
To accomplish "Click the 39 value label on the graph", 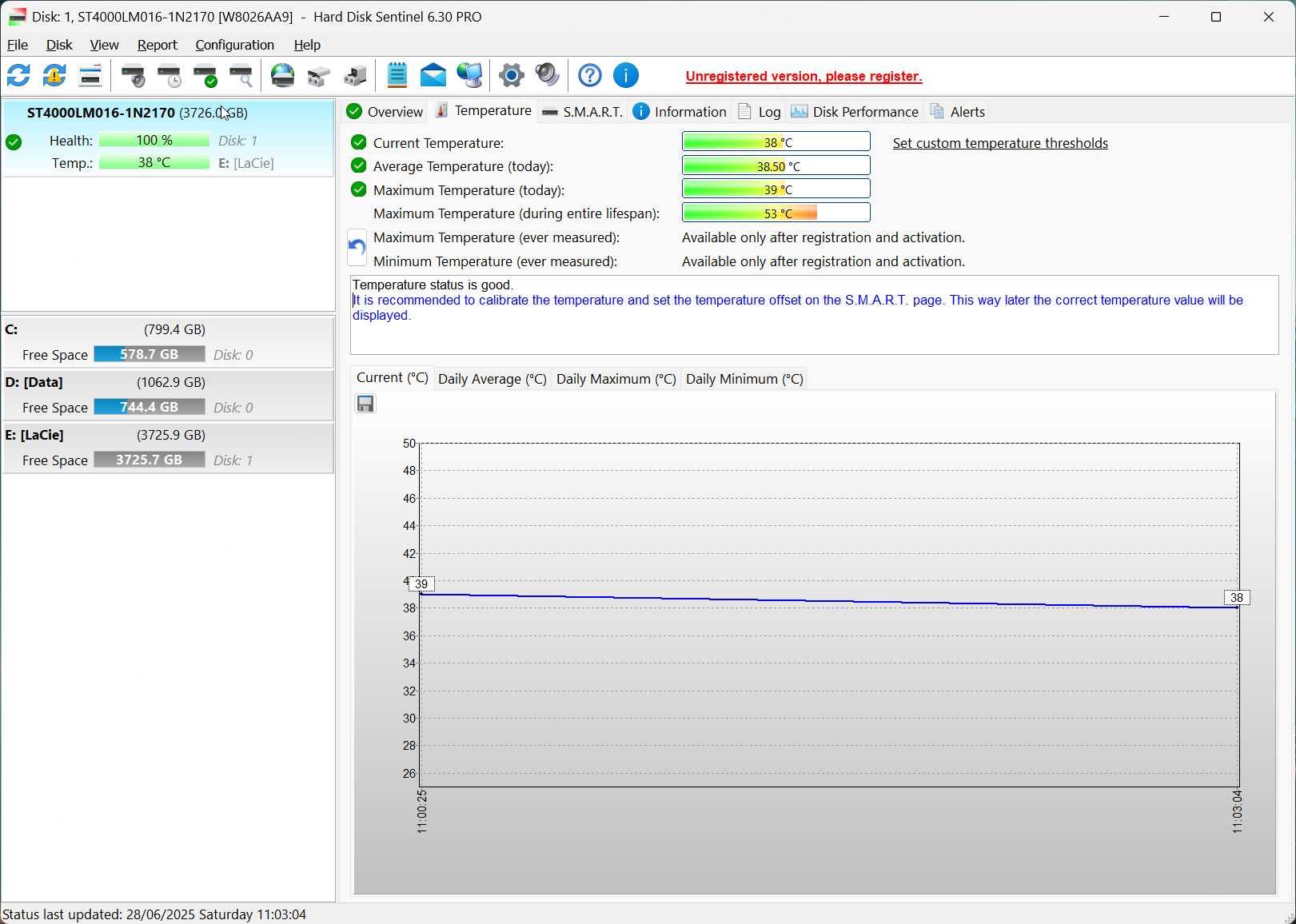I will click(422, 584).
